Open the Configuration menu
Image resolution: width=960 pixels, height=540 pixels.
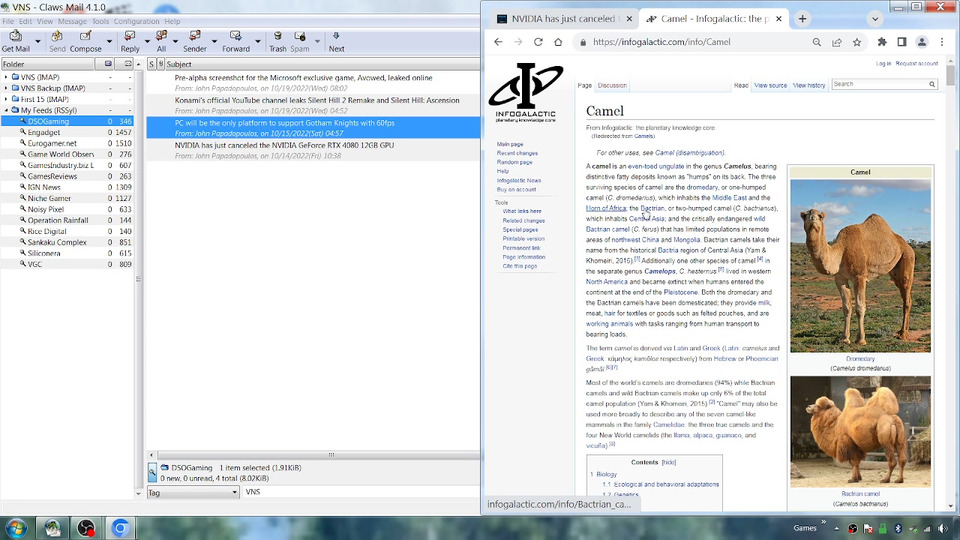point(137,21)
